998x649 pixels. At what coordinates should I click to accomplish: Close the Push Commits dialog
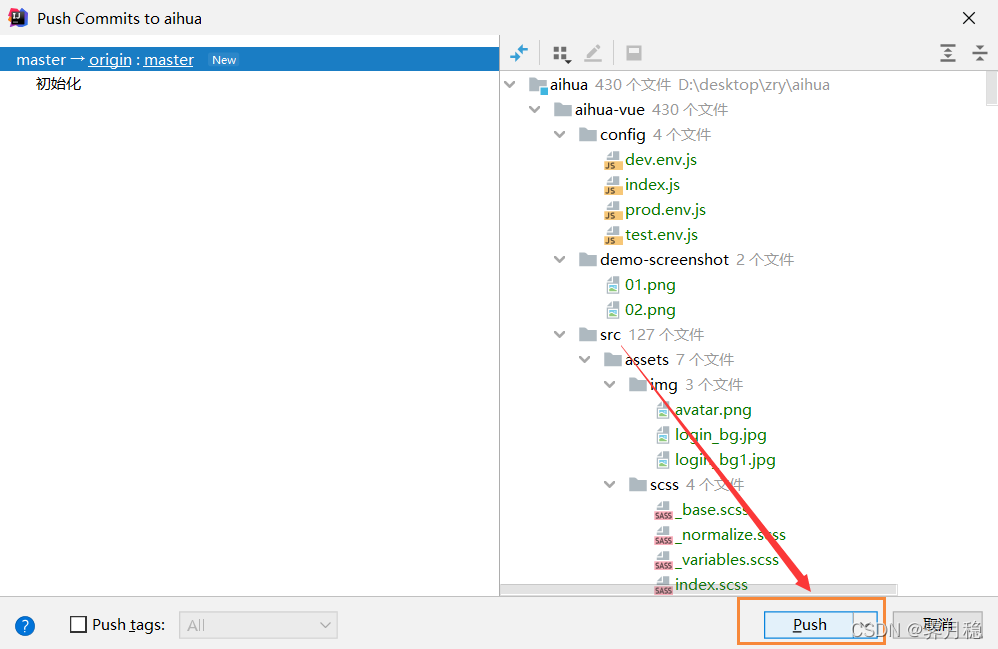coord(969,18)
